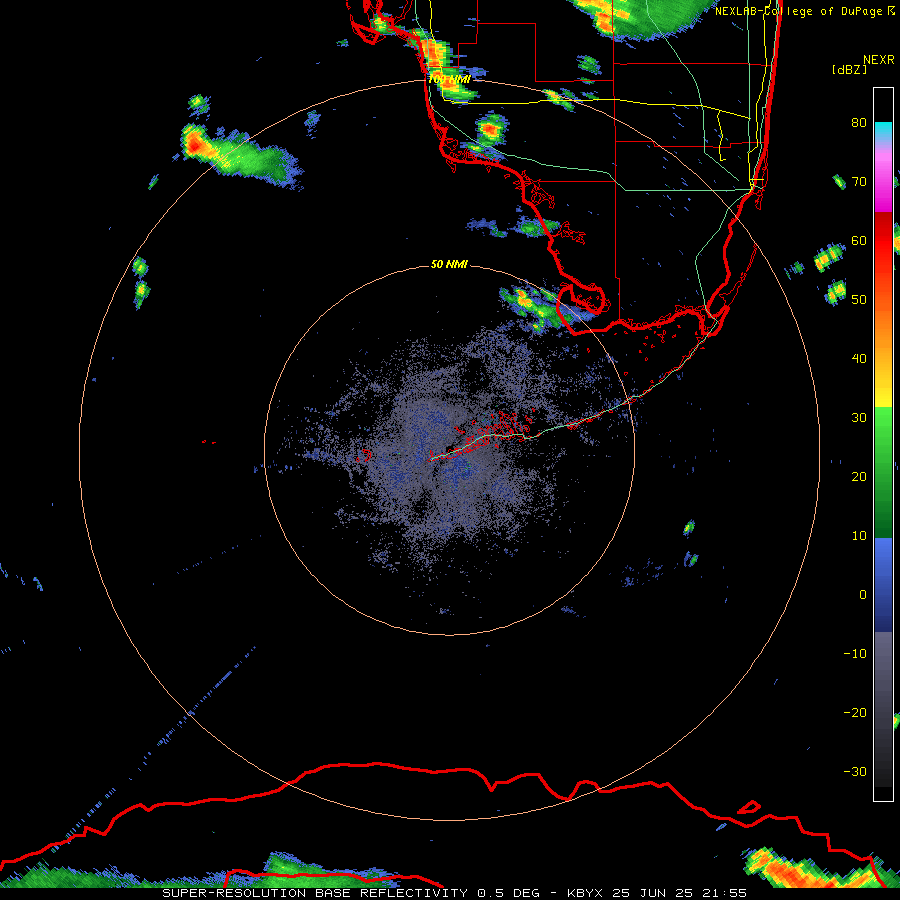The width and height of the screenshot is (900, 900).
Task: Click the 70 value on dBZ scale
Action: (x=859, y=181)
